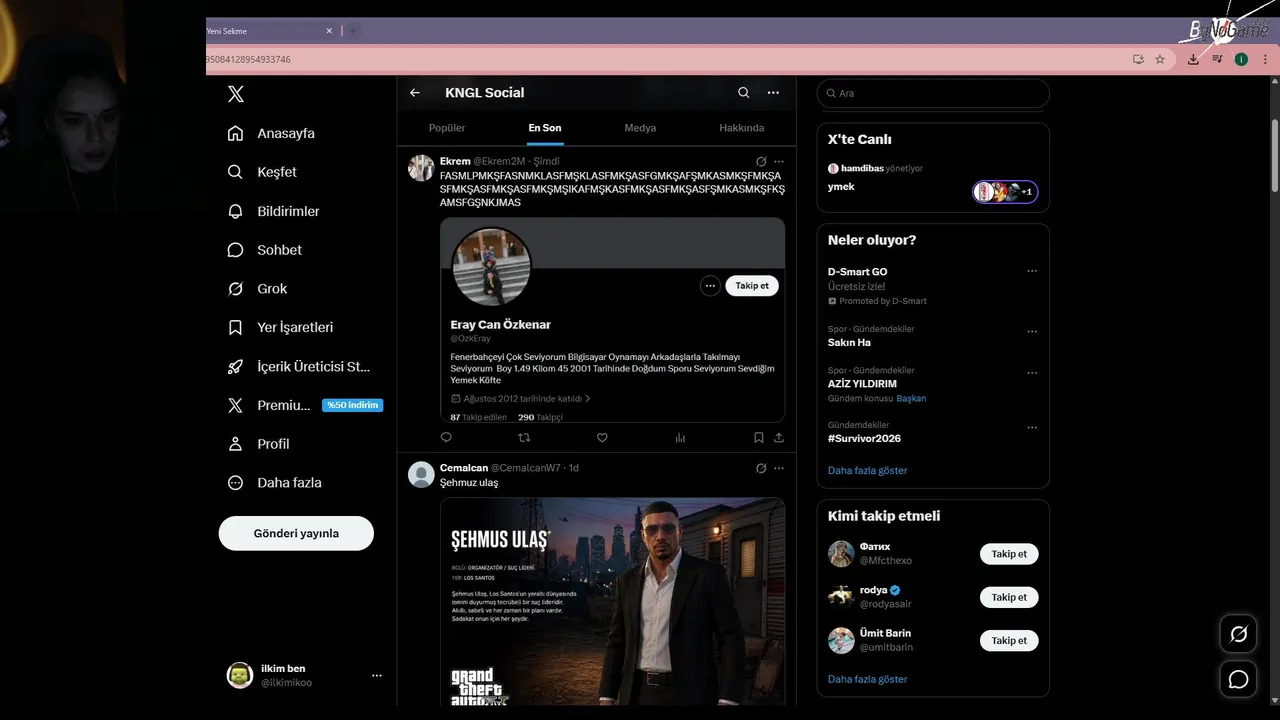The image size is (1280, 720).
Task: Click Başkan link in trend
Action: coord(911,398)
